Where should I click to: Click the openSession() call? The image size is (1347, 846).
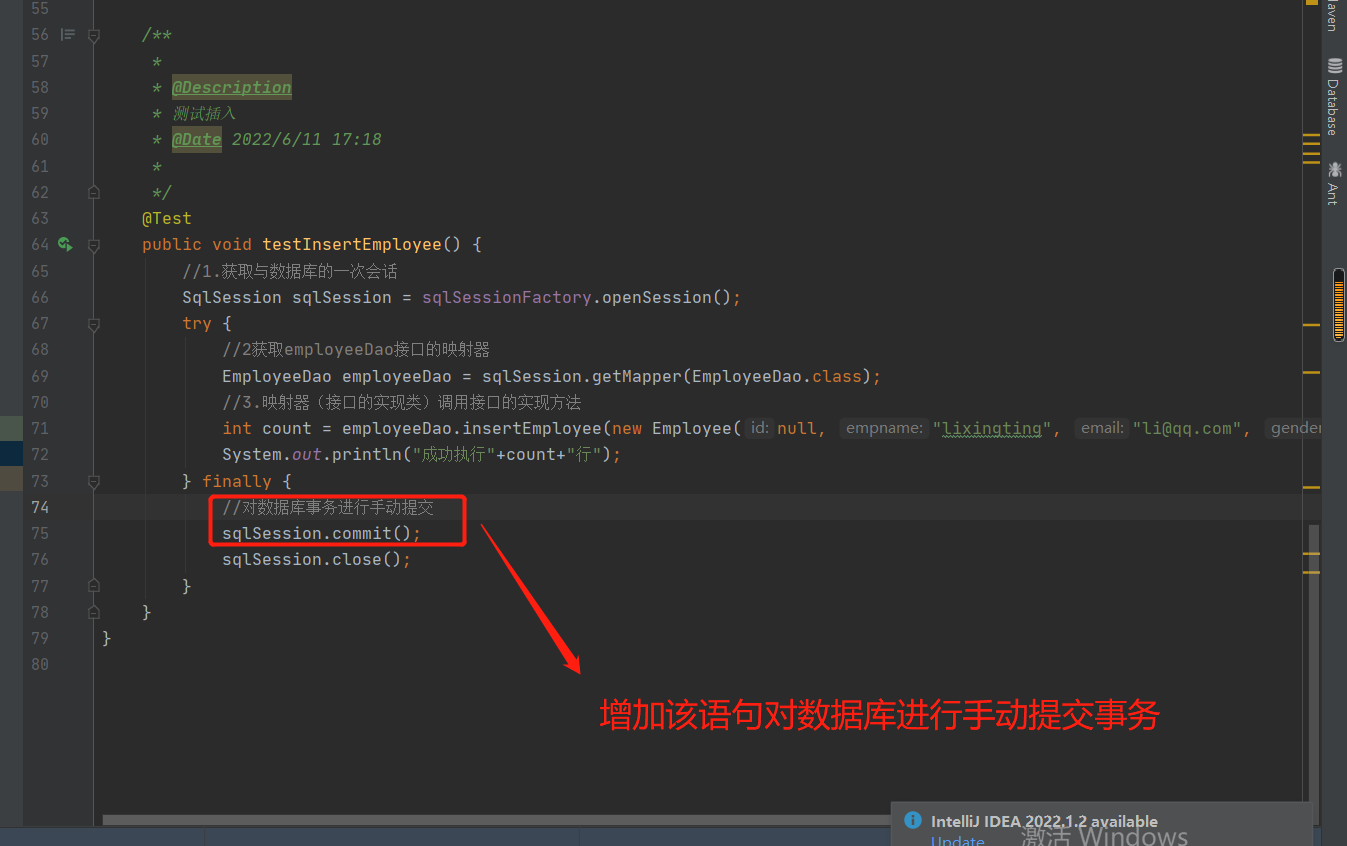(x=666, y=297)
